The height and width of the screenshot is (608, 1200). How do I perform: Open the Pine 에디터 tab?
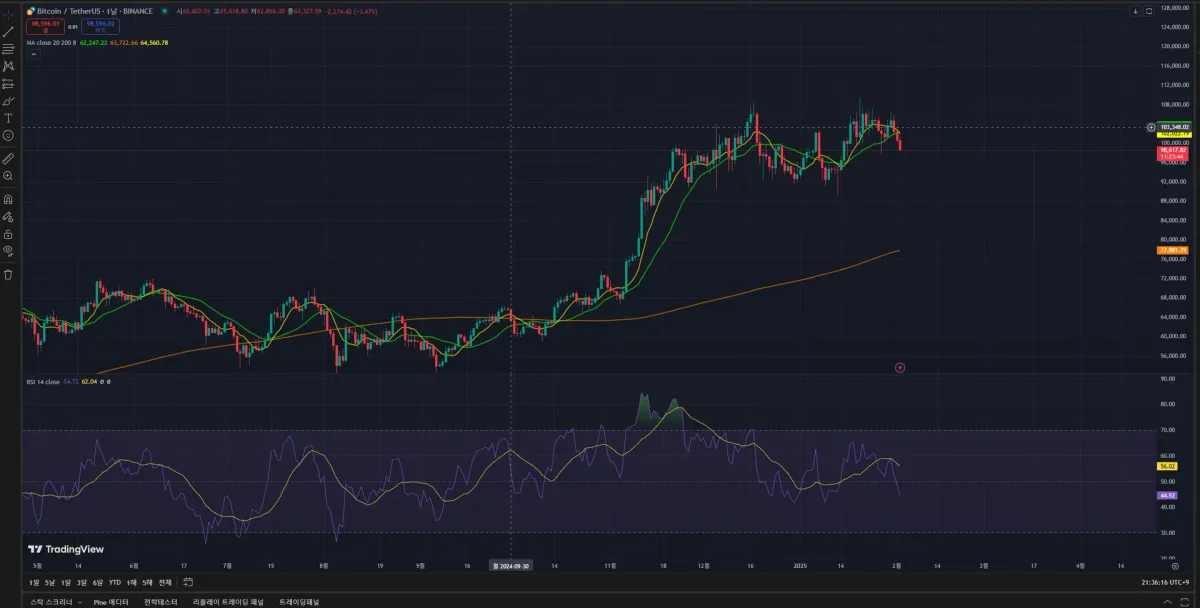(110, 602)
